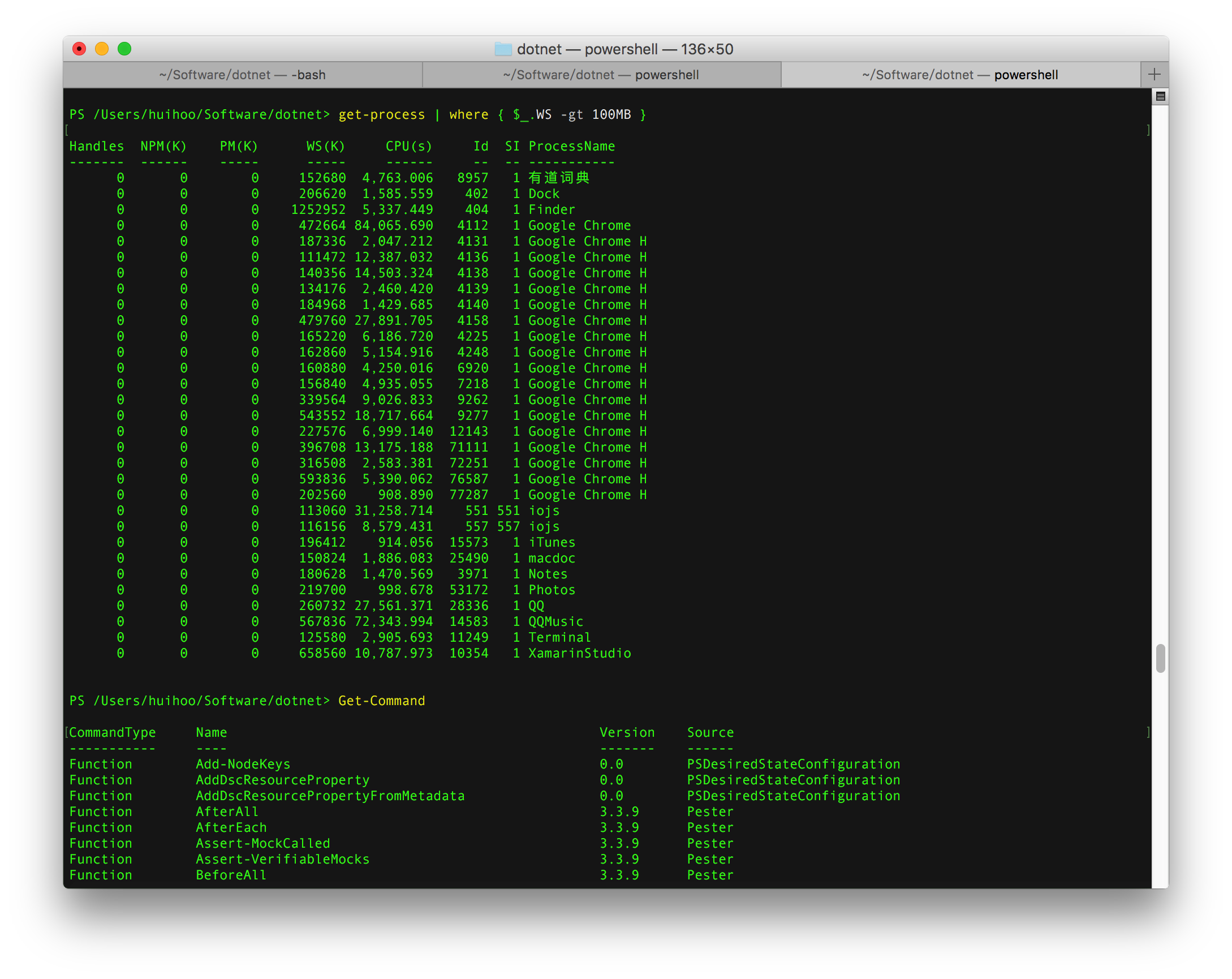Switch to the -bash tab
Image resolution: width=1232 pixels, height=979 pixels.
pyautogui.click(x=242, y=75)
